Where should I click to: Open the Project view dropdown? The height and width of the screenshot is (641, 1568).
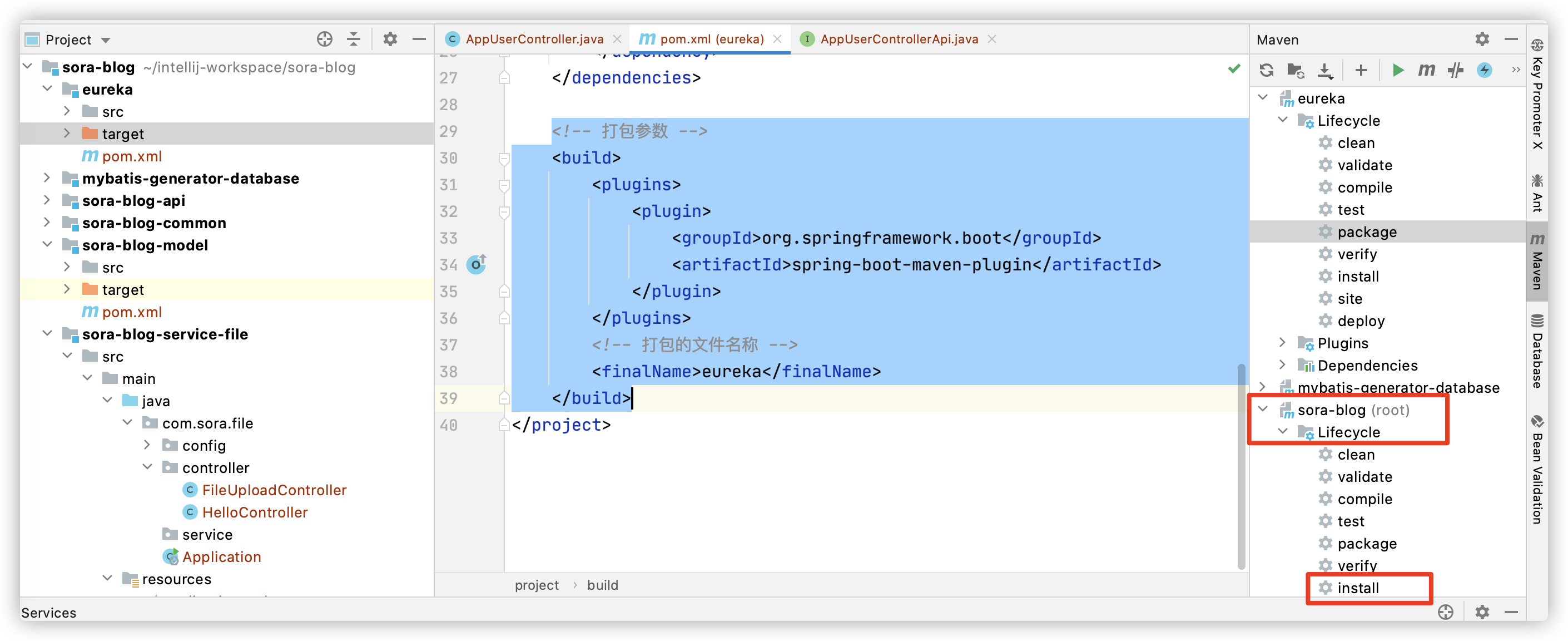[106, 40]
